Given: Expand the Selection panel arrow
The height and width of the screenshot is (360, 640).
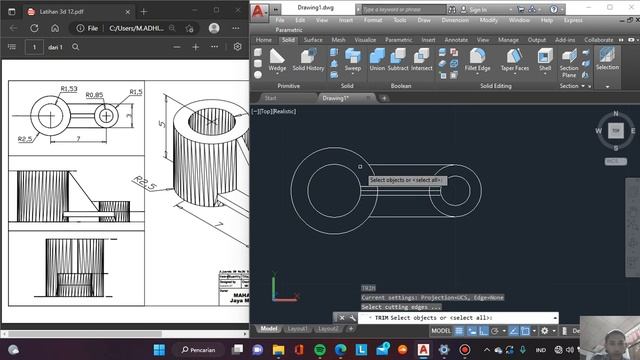Looking at the screenshot, I should [x=607, y=87].
